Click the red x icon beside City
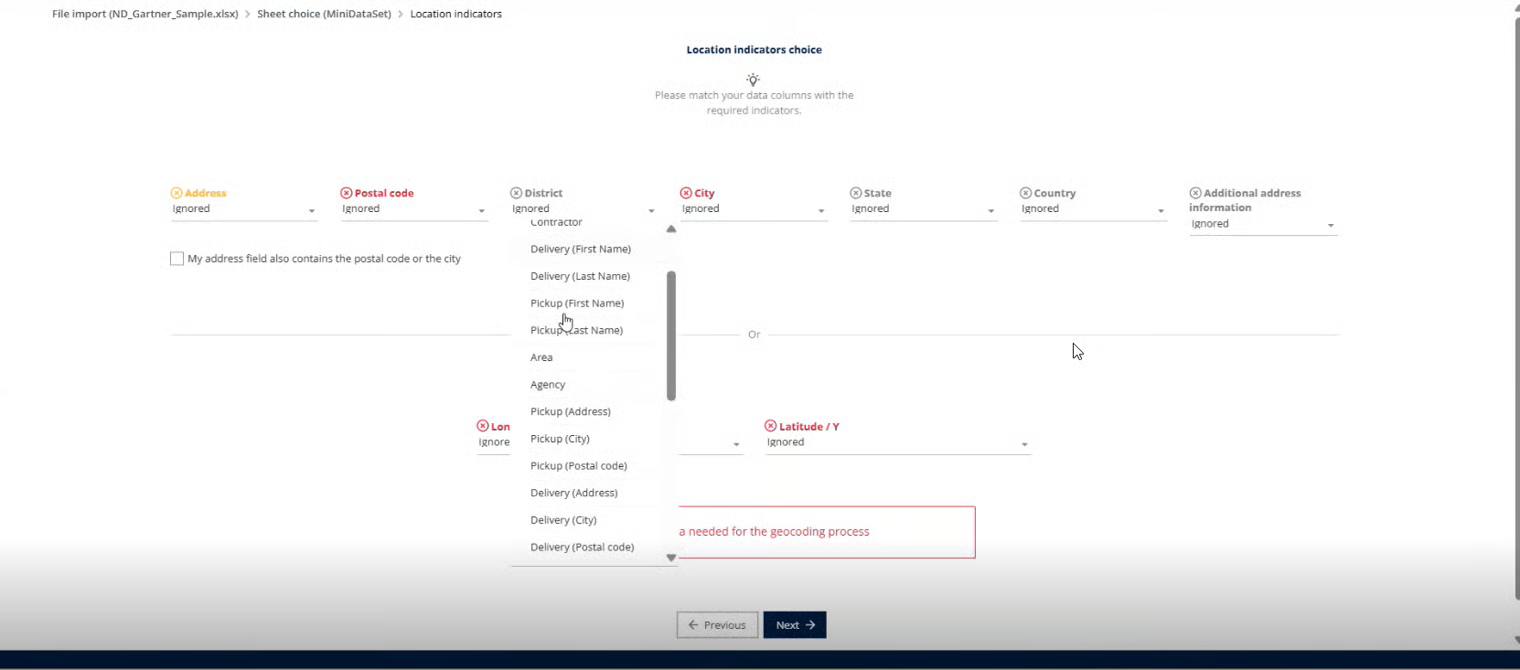 pyautogui.click(x=686, y=193)
